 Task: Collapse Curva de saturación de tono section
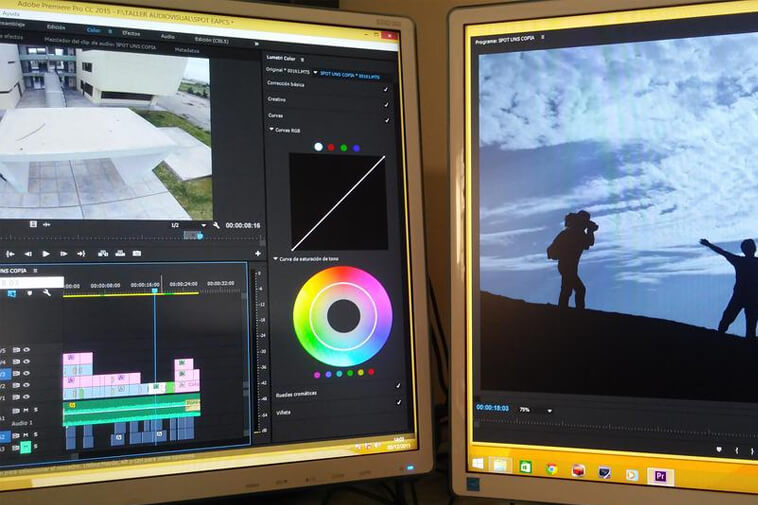pyautogui.click(x=275, y=259)
